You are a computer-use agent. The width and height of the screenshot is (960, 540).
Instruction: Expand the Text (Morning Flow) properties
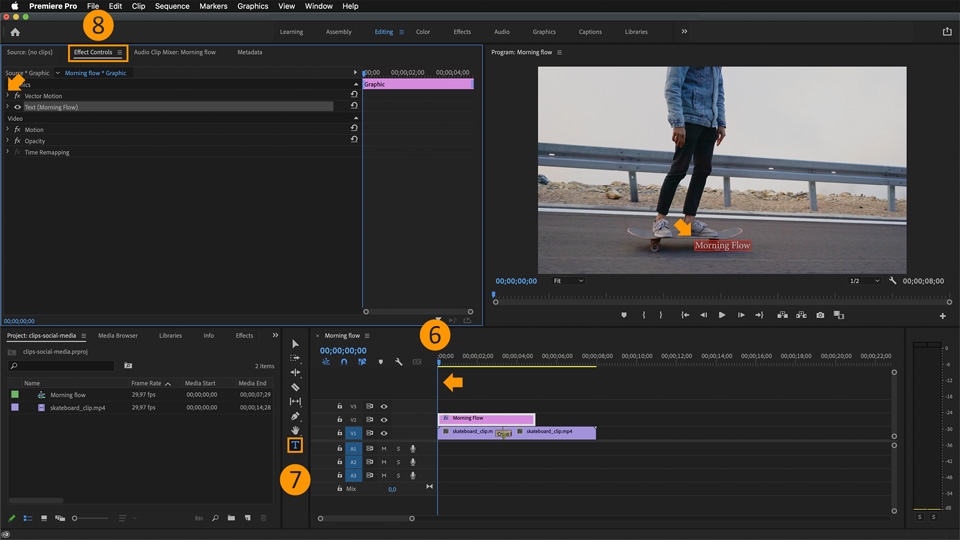point(7,107)
